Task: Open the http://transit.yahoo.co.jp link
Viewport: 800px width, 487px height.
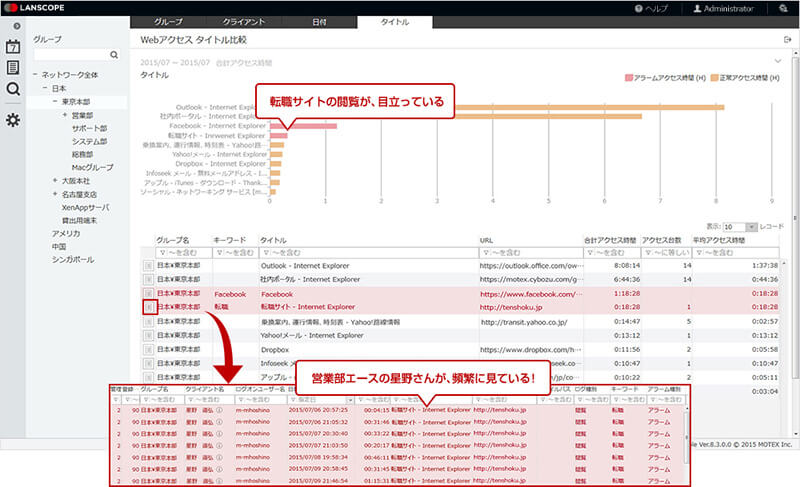Action: (524, 322)
